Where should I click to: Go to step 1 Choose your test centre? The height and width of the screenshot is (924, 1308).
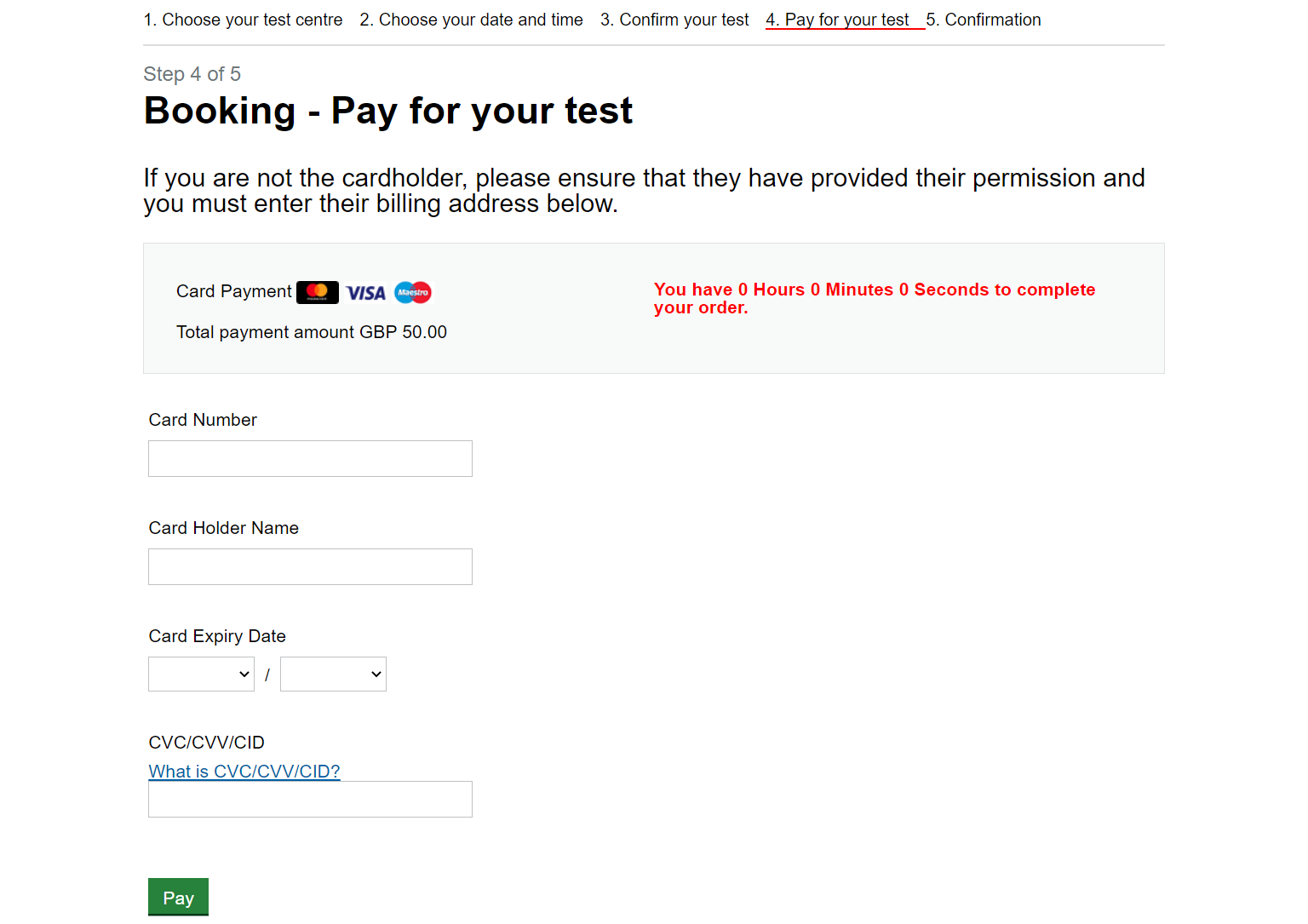(x=243, y=20)
